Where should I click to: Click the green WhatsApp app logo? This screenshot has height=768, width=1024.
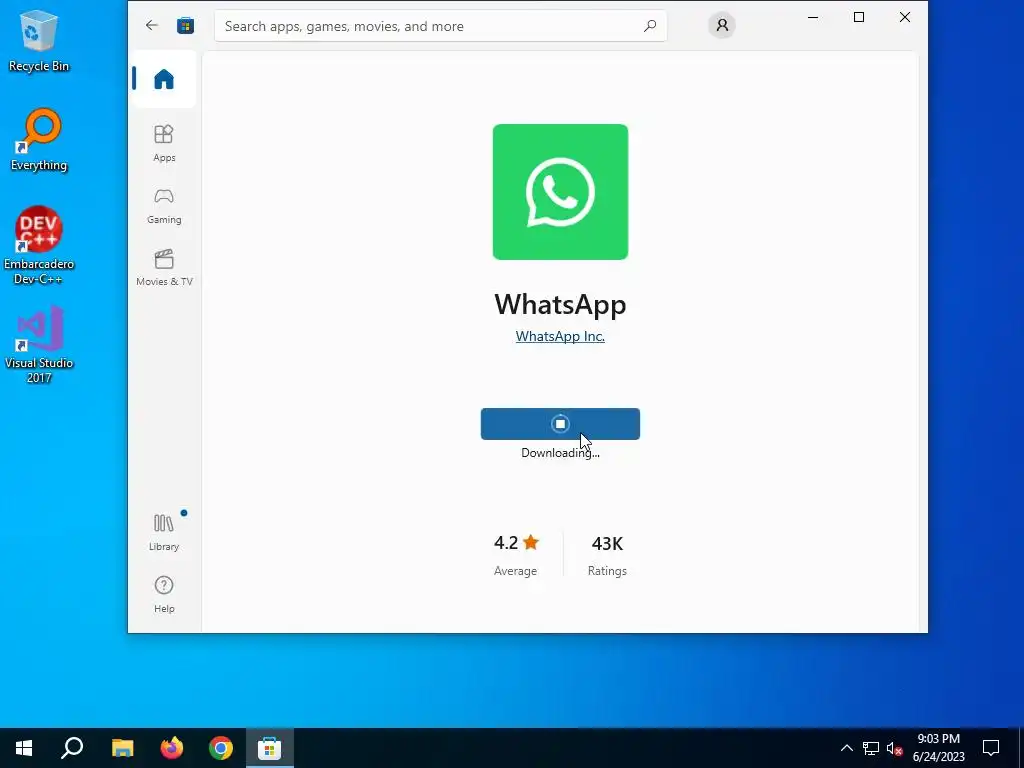560,192
